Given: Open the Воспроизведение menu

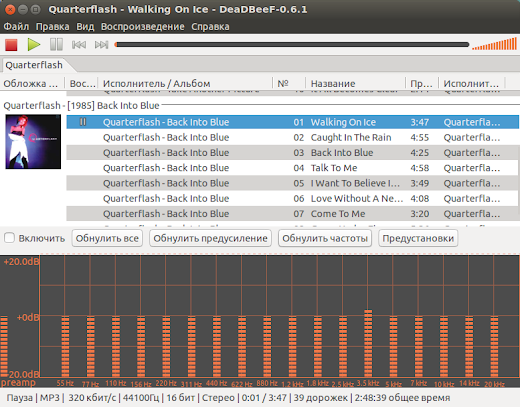Looking at the screenshot, I should tap(143, 26).
